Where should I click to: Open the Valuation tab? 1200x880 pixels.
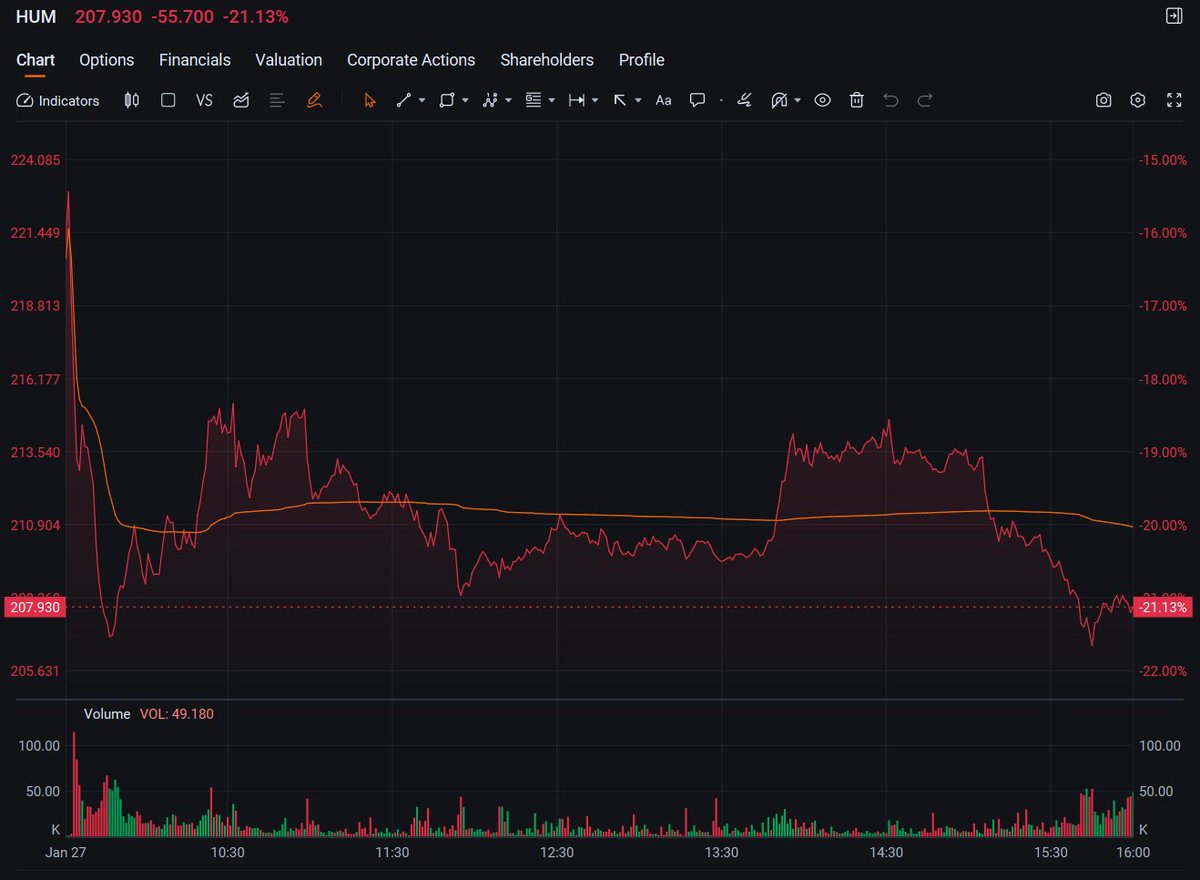coord(289,60)
